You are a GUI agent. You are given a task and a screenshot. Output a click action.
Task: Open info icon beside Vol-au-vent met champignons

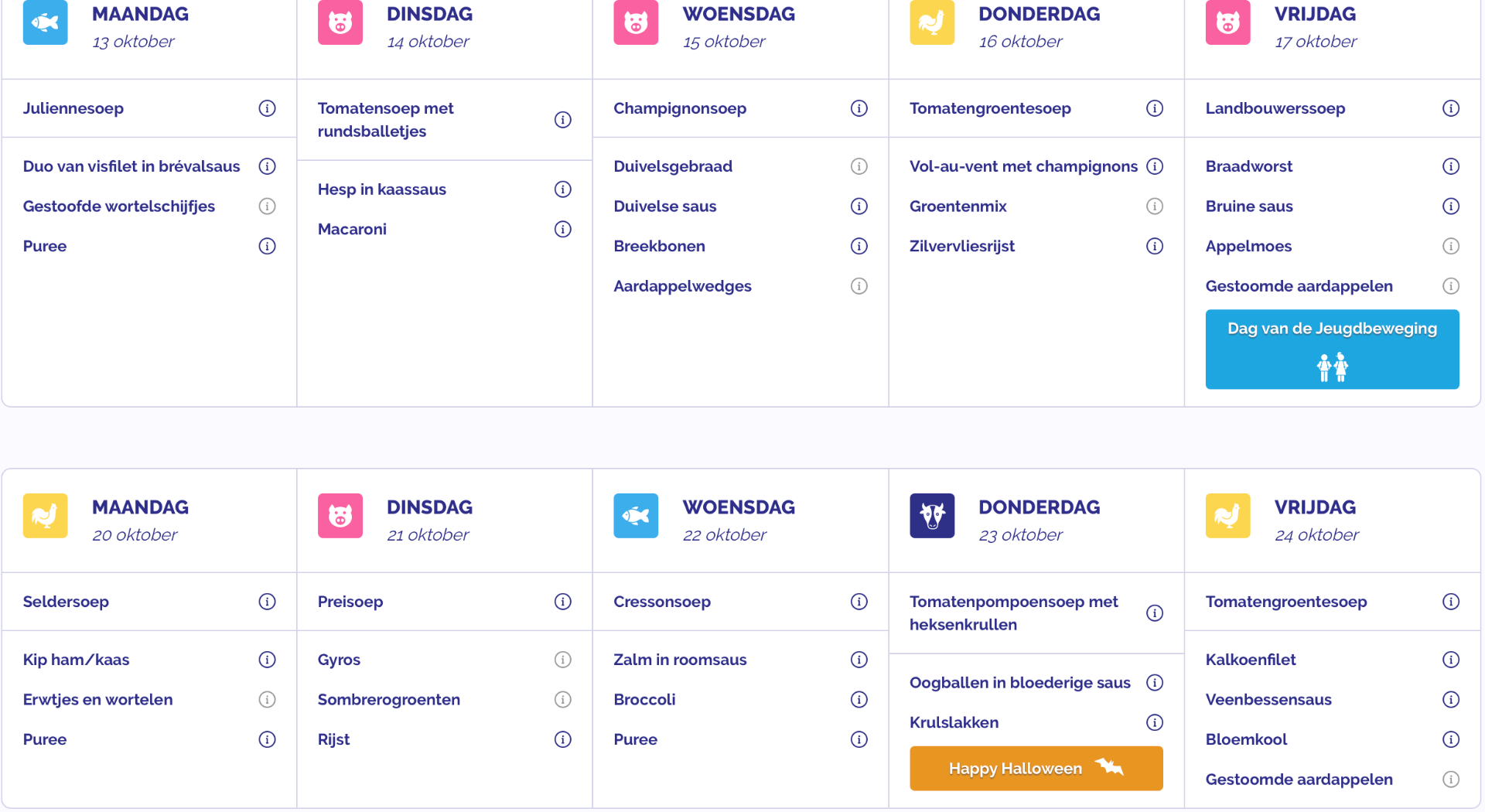click(1155, 166)
